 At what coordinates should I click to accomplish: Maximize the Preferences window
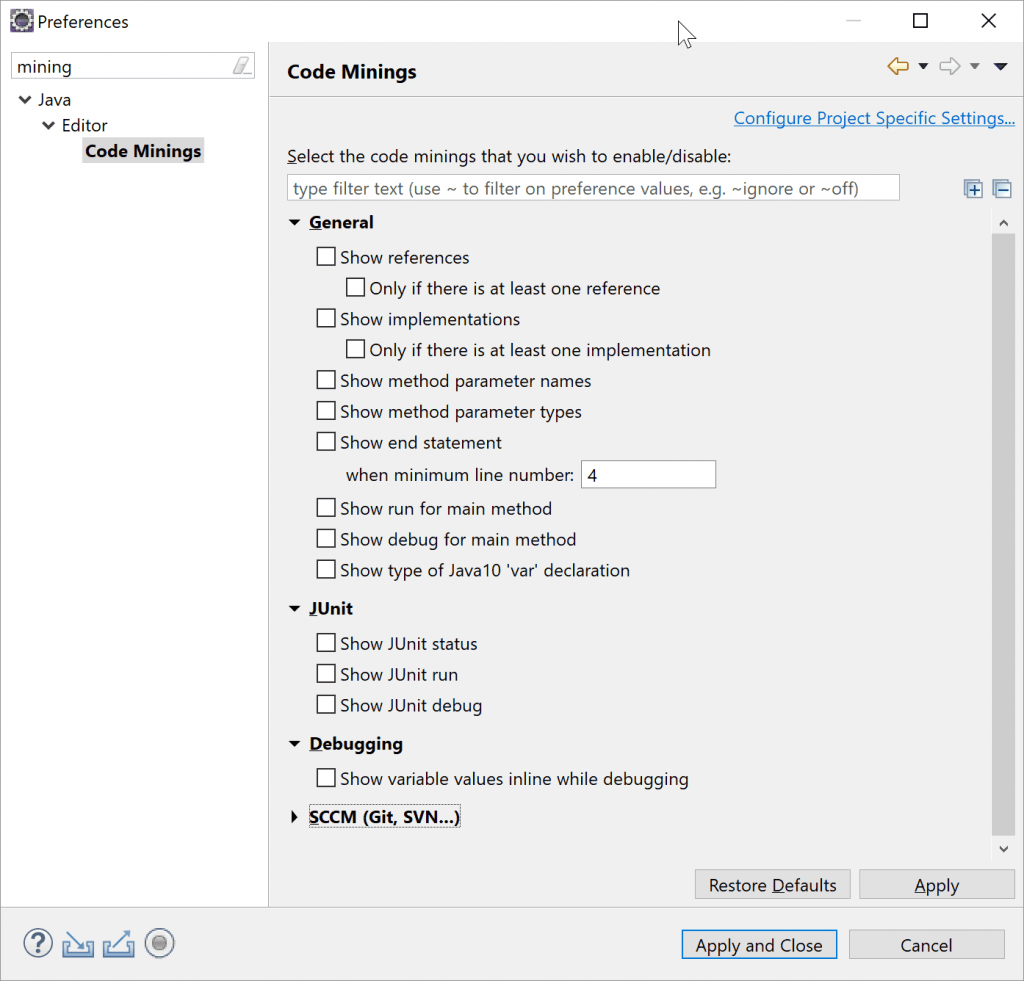click(x=920, y=21)
